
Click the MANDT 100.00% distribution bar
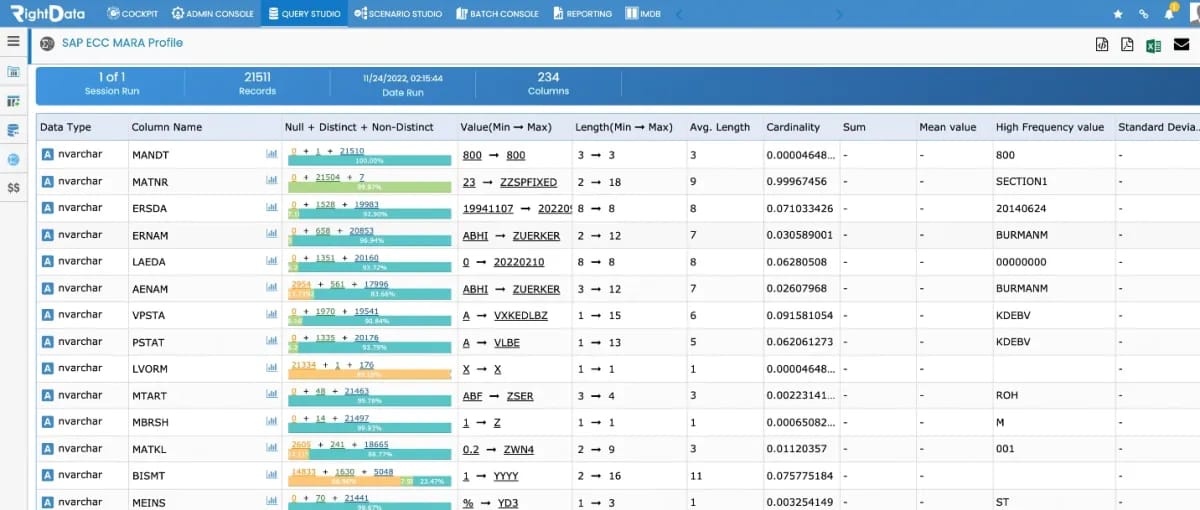click(x=369, y=160)
